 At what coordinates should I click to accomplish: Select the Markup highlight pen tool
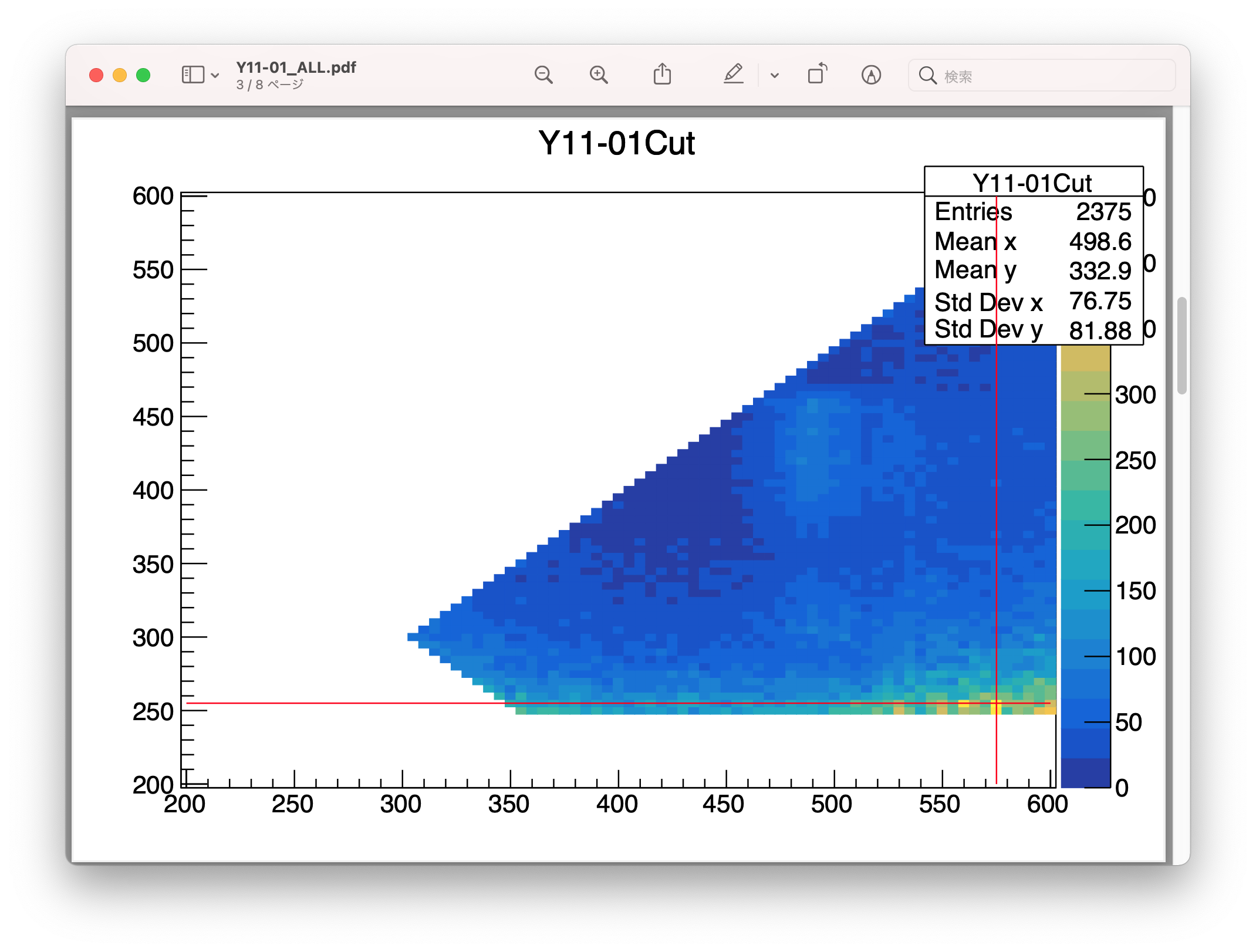click(x=734, y=75)
